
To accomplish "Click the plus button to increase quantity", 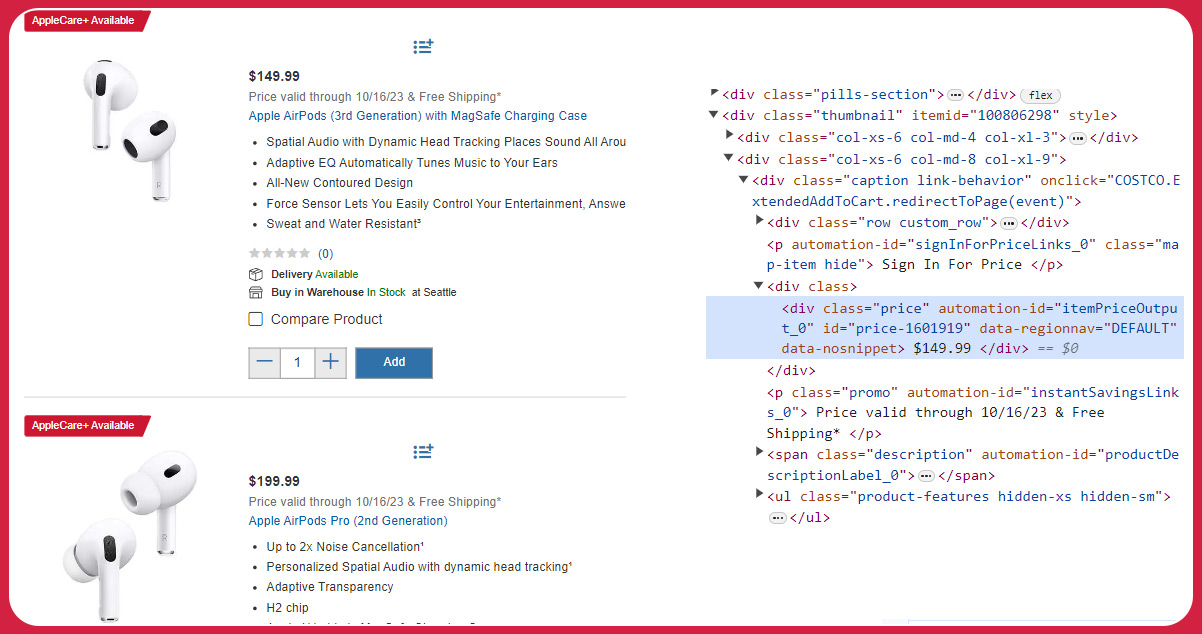I will click(330, 363).
